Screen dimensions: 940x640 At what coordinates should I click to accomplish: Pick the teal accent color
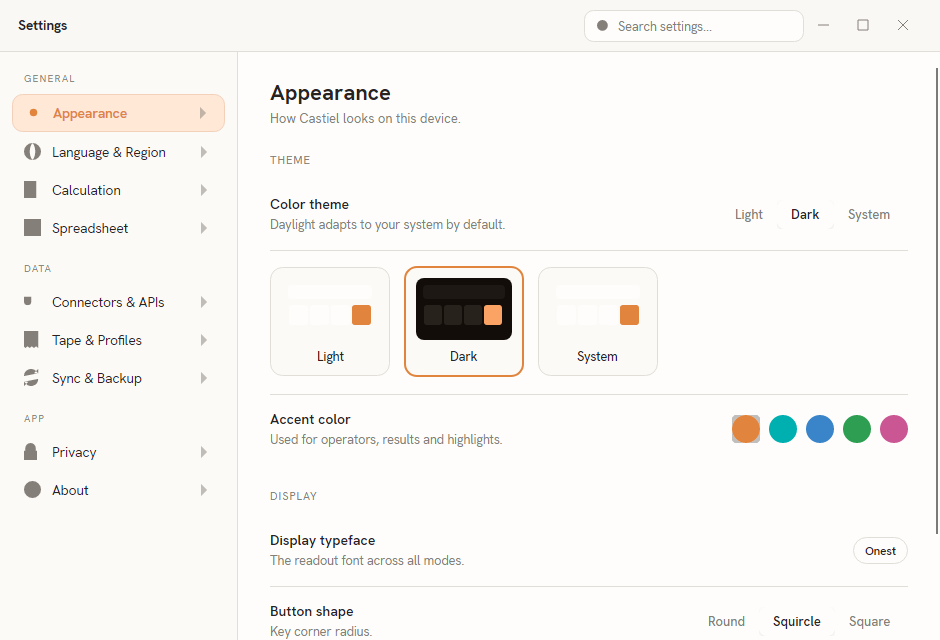point(783,429)
